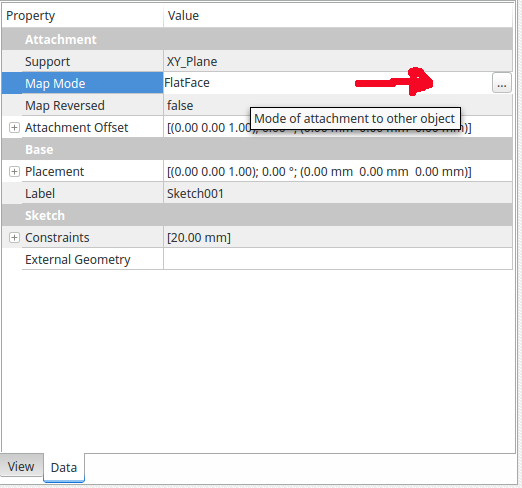The image size is (522, 488).
Task: Click the Base group header
Action: click(257, 149)
